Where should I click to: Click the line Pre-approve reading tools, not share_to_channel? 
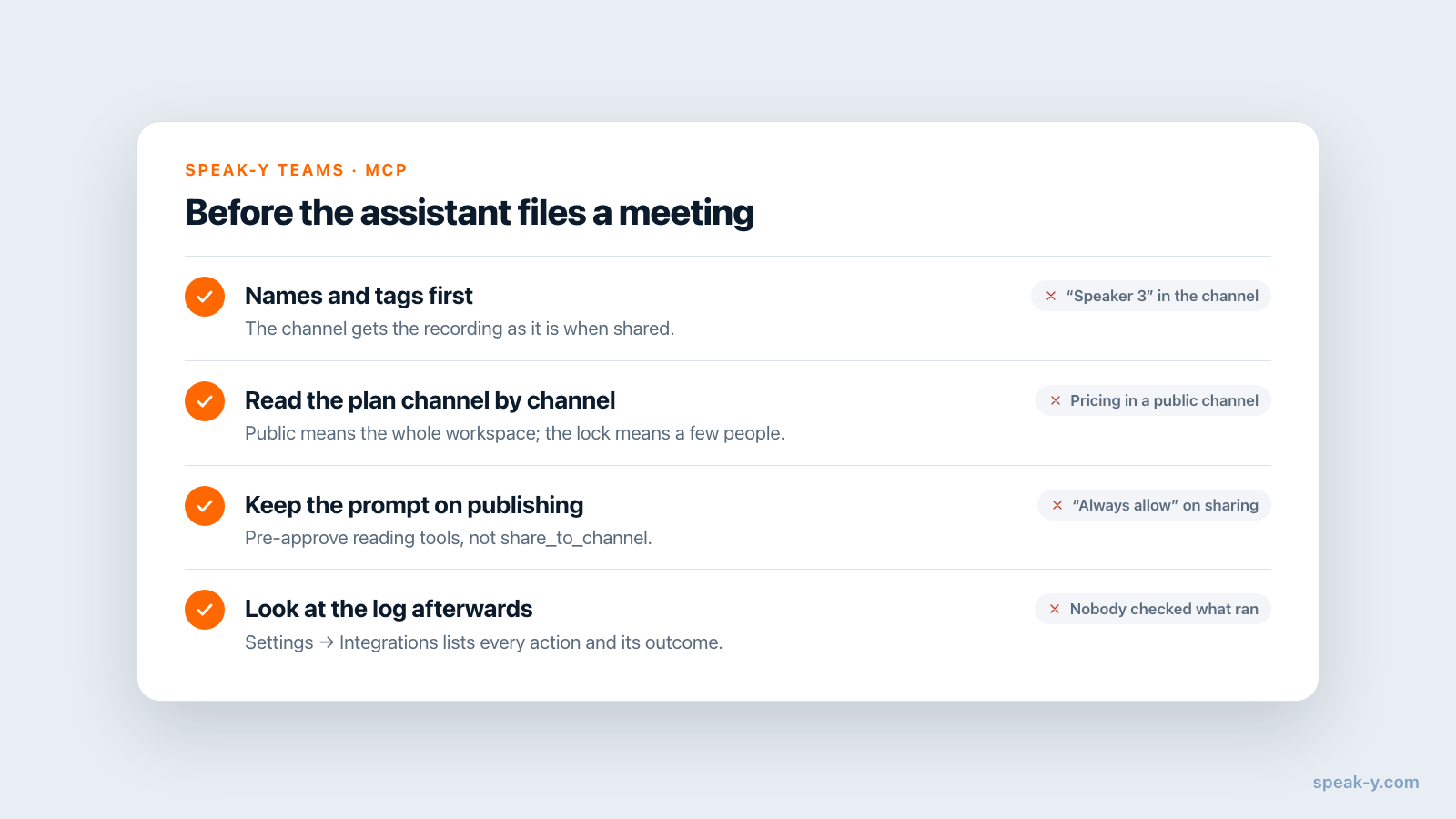449,538
